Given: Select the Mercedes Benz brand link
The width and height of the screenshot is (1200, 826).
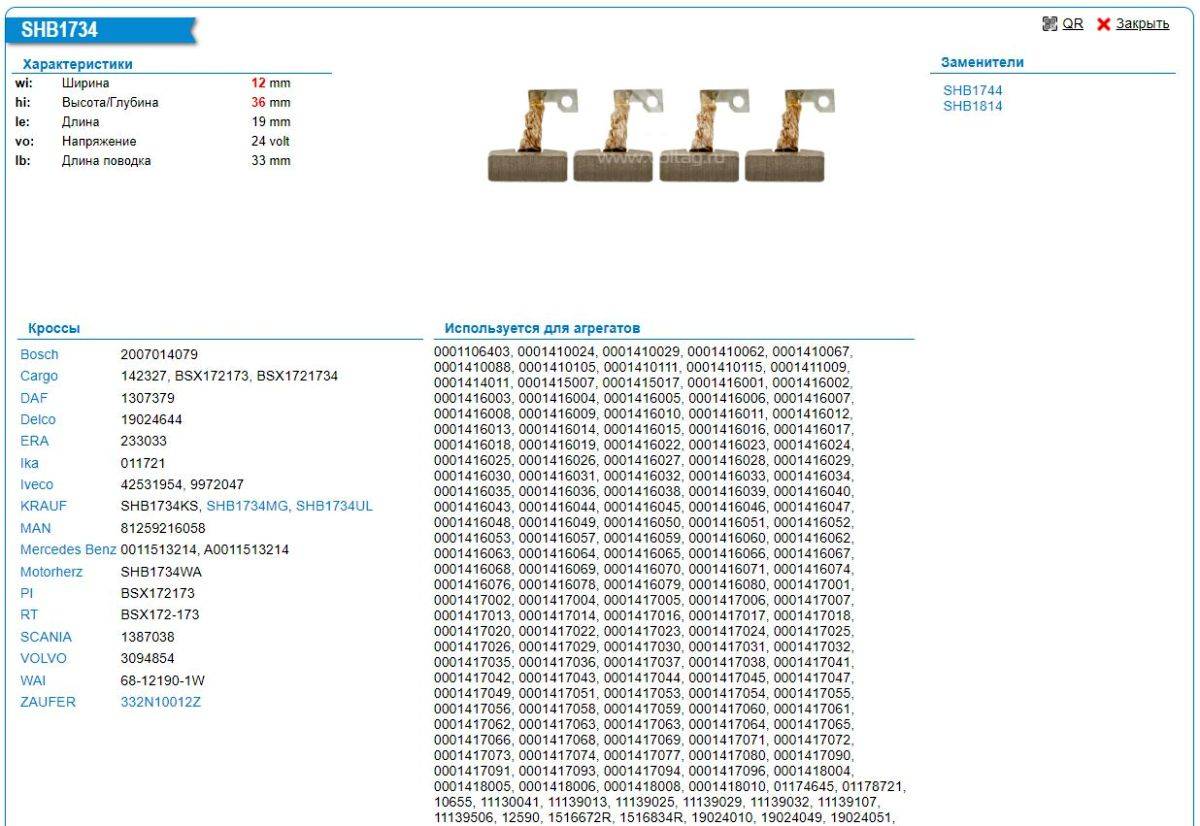Looking at the screenshot, I should tap(68, 550).
